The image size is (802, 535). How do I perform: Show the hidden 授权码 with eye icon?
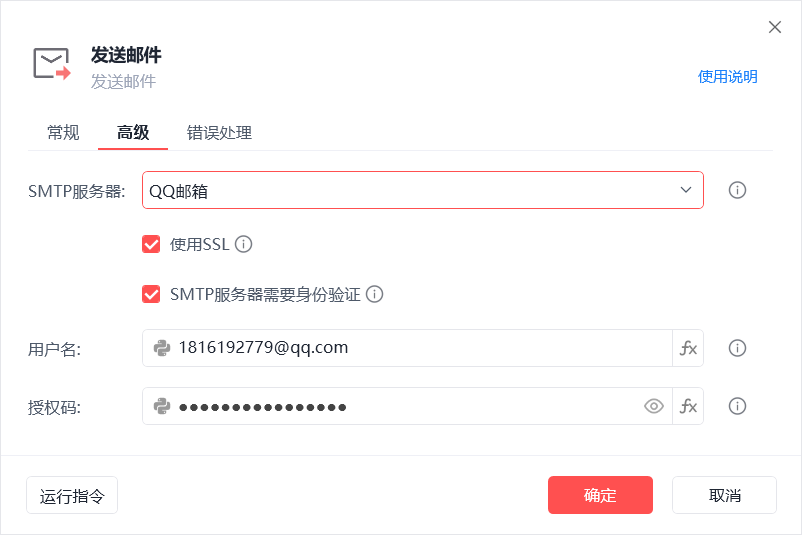[x=654, y=406]
